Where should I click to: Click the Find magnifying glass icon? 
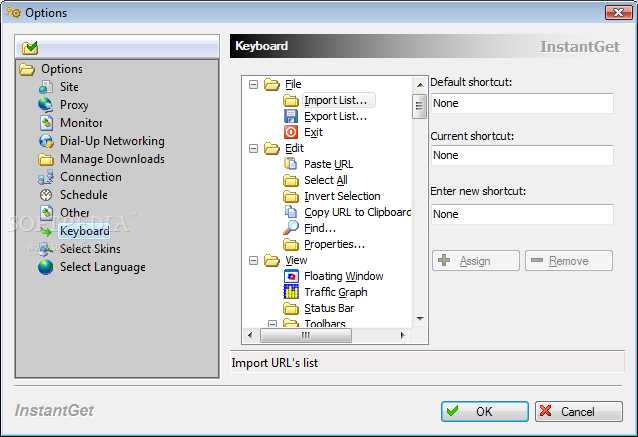coord(291,228)
